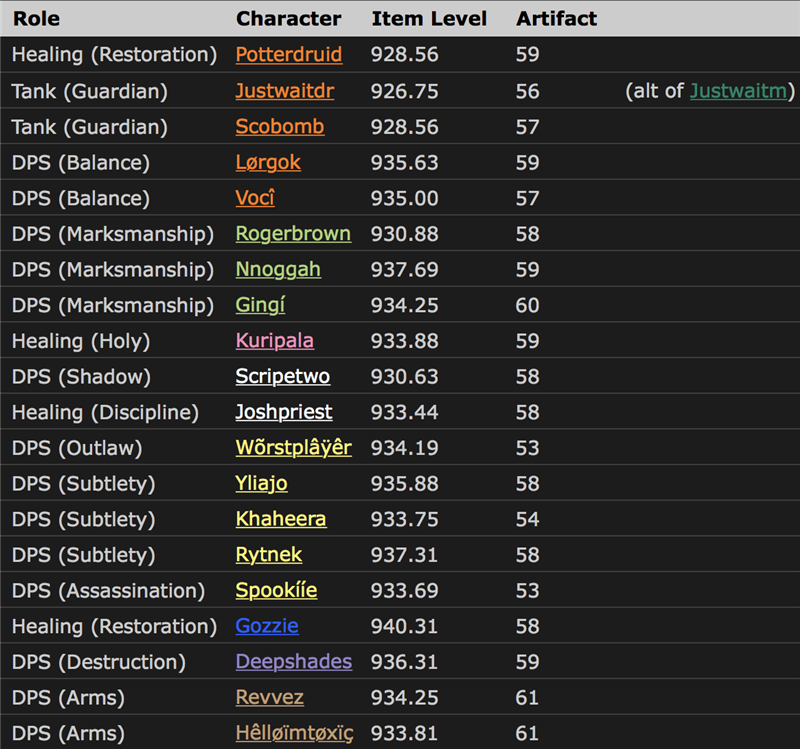Select item level 936.31 for Deepshades
Screen dimensions: 800x749
[404, 662]
